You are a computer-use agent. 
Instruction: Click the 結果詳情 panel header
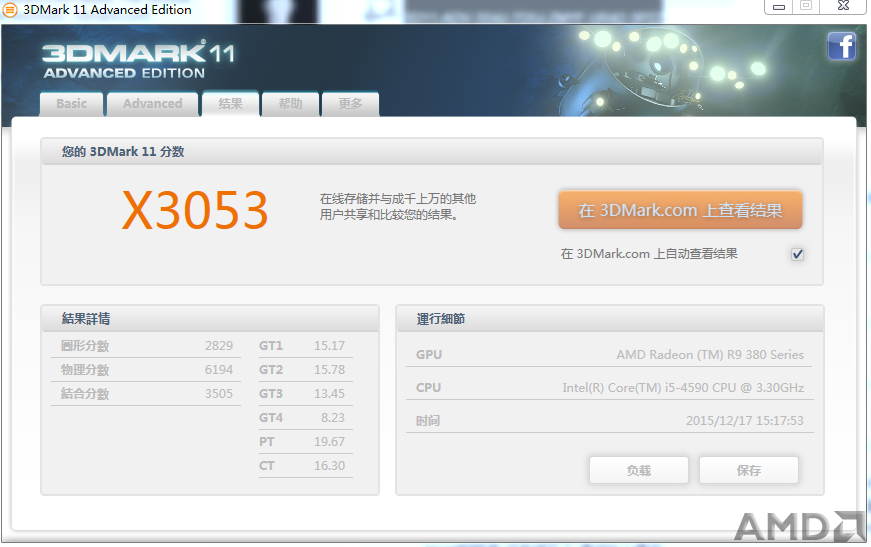click(x=210, y=318)
